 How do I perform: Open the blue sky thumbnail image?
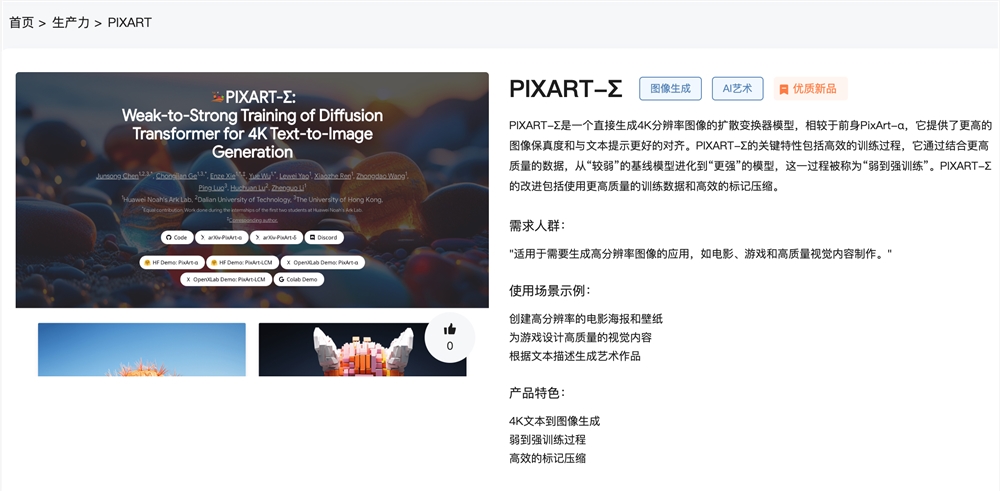(142, 349)
